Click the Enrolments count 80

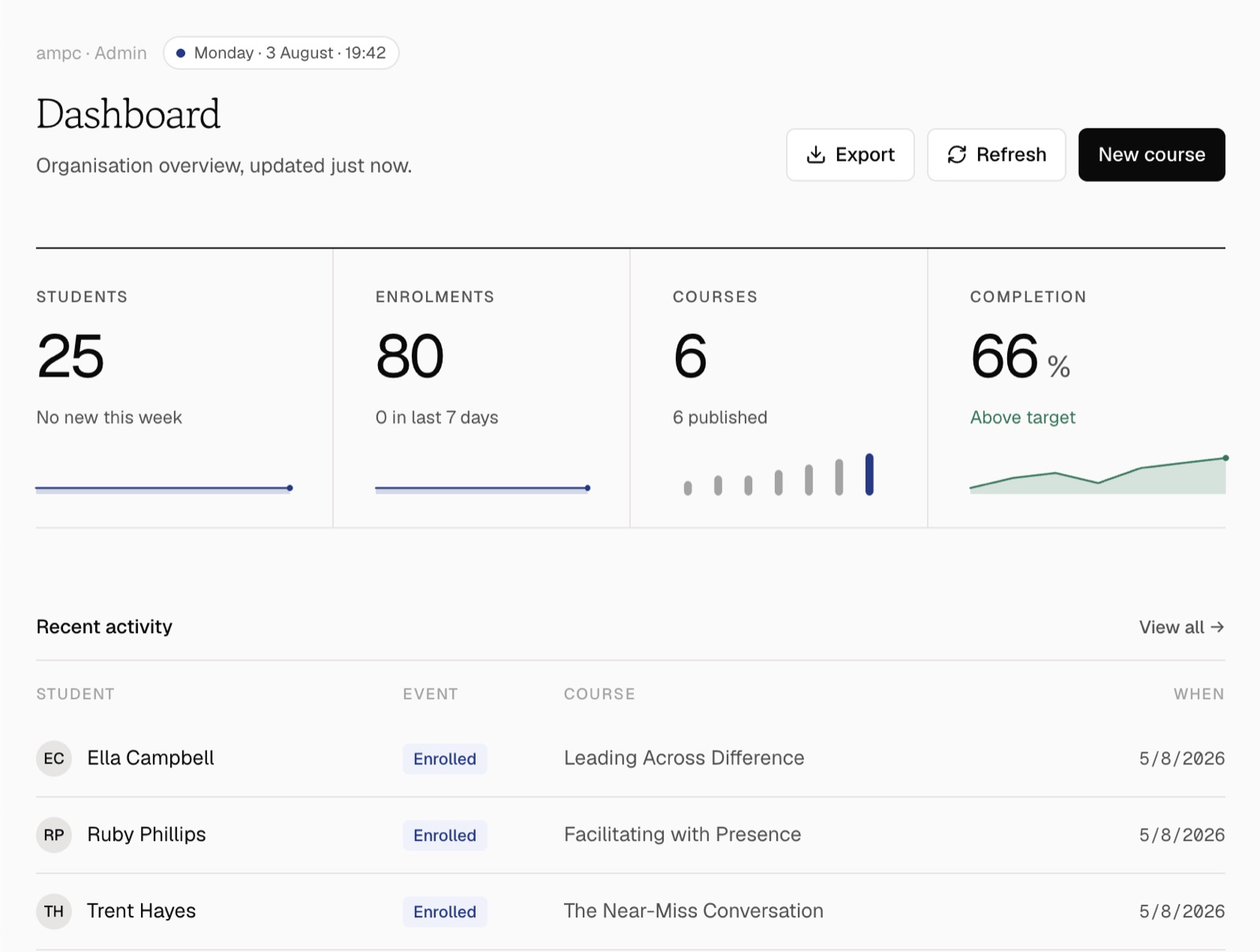(409, 356)
